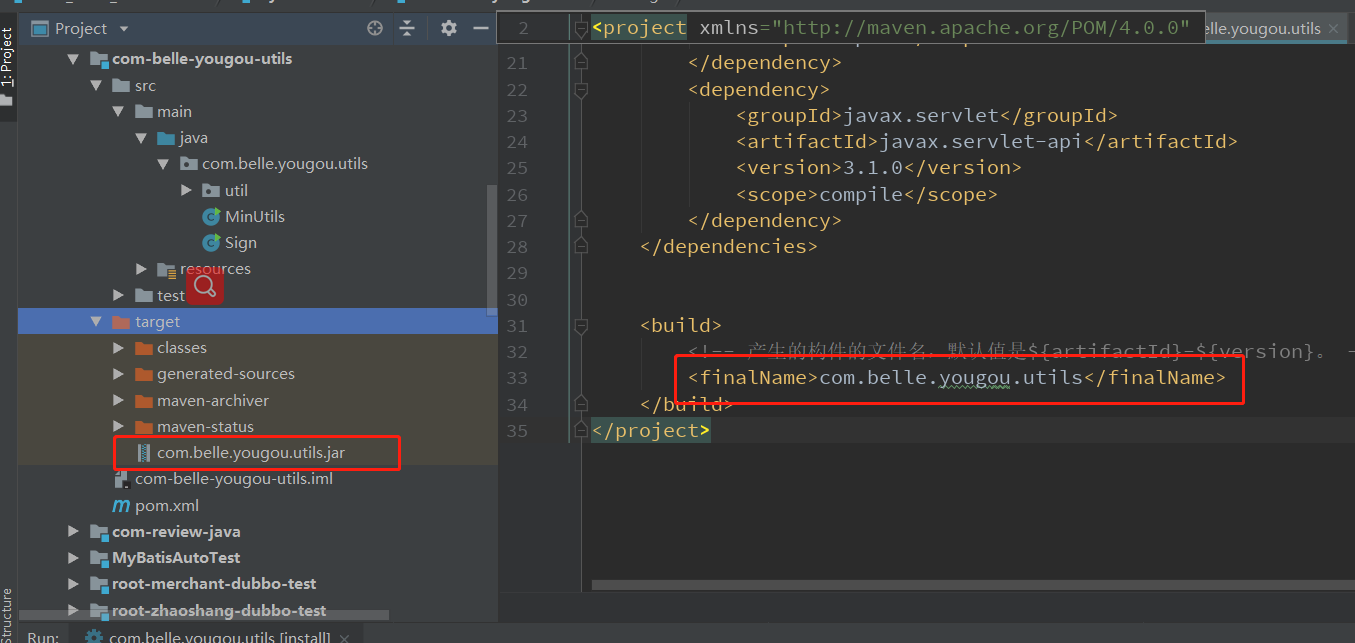Screen dimensions: 1355x643
Task: Collapse the src folder node
Action: (96, 85)
